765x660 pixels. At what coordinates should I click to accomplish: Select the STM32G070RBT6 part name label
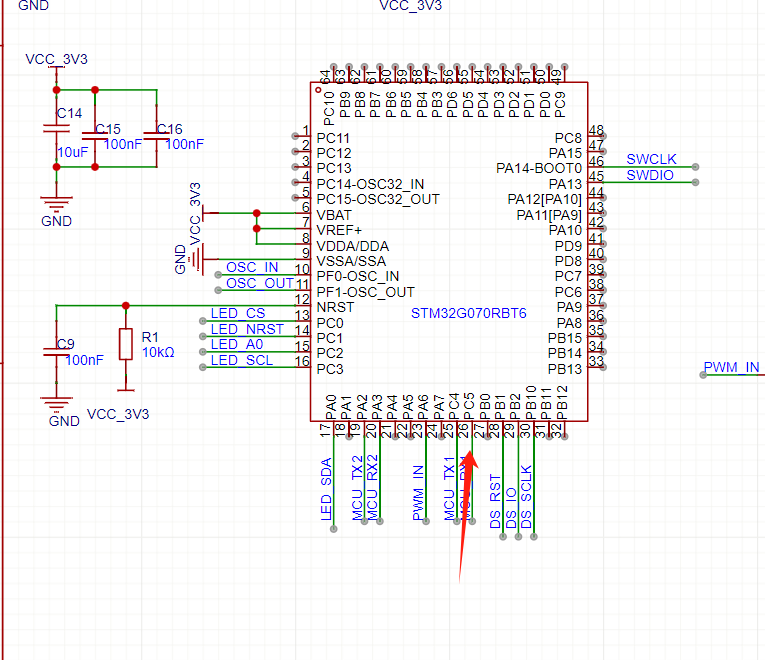(468, 313)
